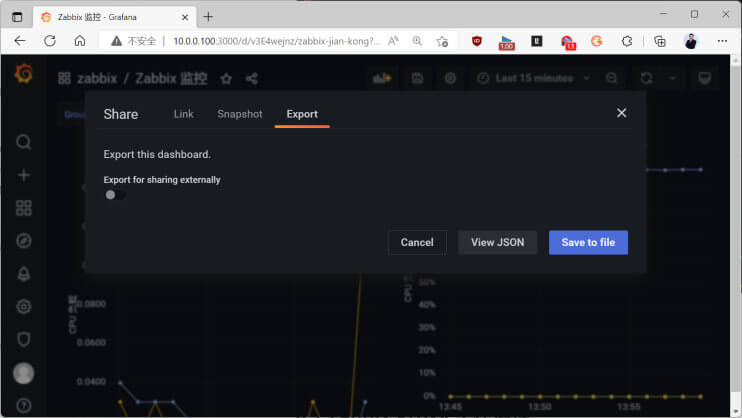The image size is (742, 418).
Task: Click the red shield extension icon
Action: pyautogui.click(x=477, y=41)
